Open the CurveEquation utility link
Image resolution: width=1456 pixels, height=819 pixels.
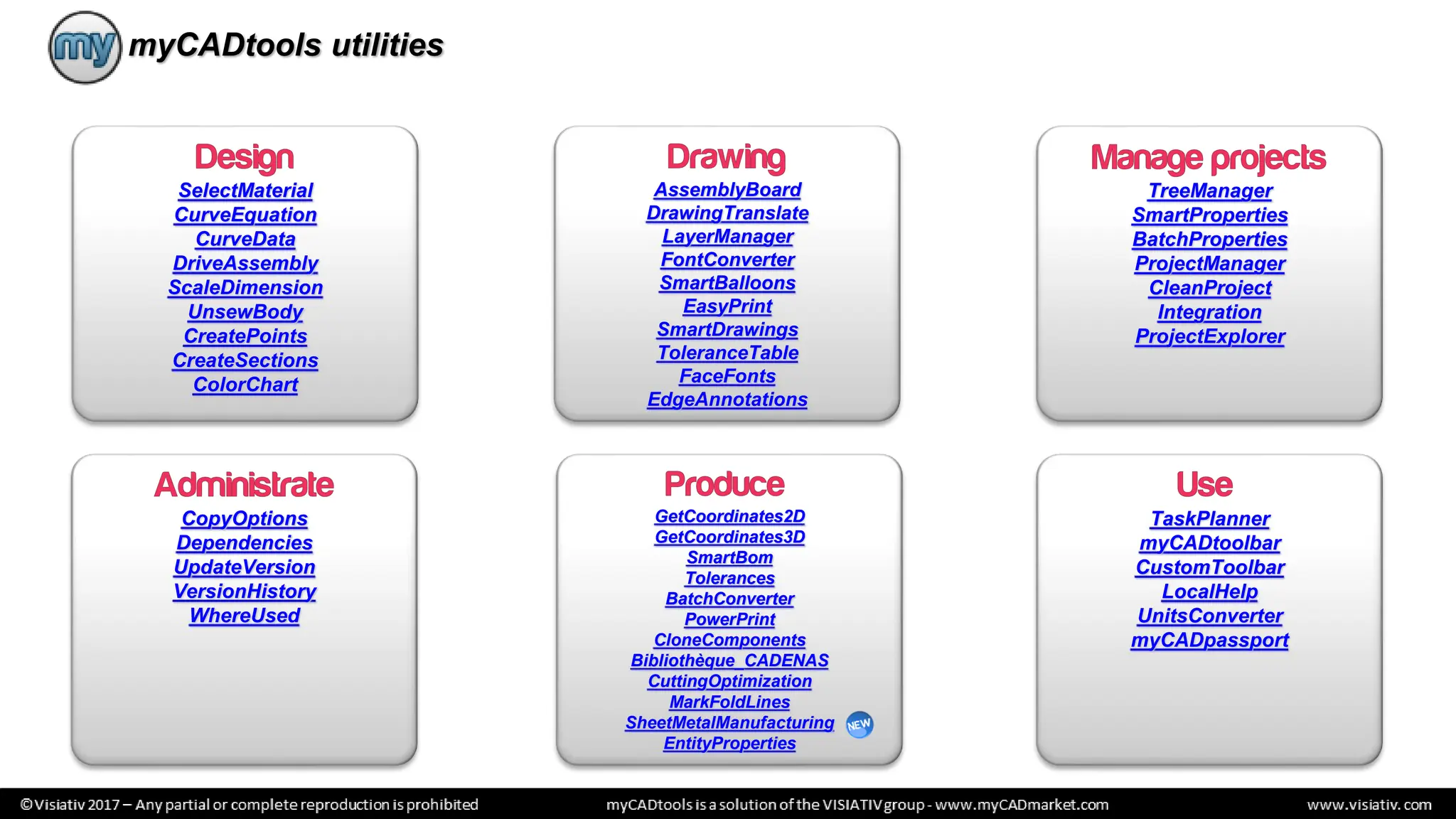[245, 215]
